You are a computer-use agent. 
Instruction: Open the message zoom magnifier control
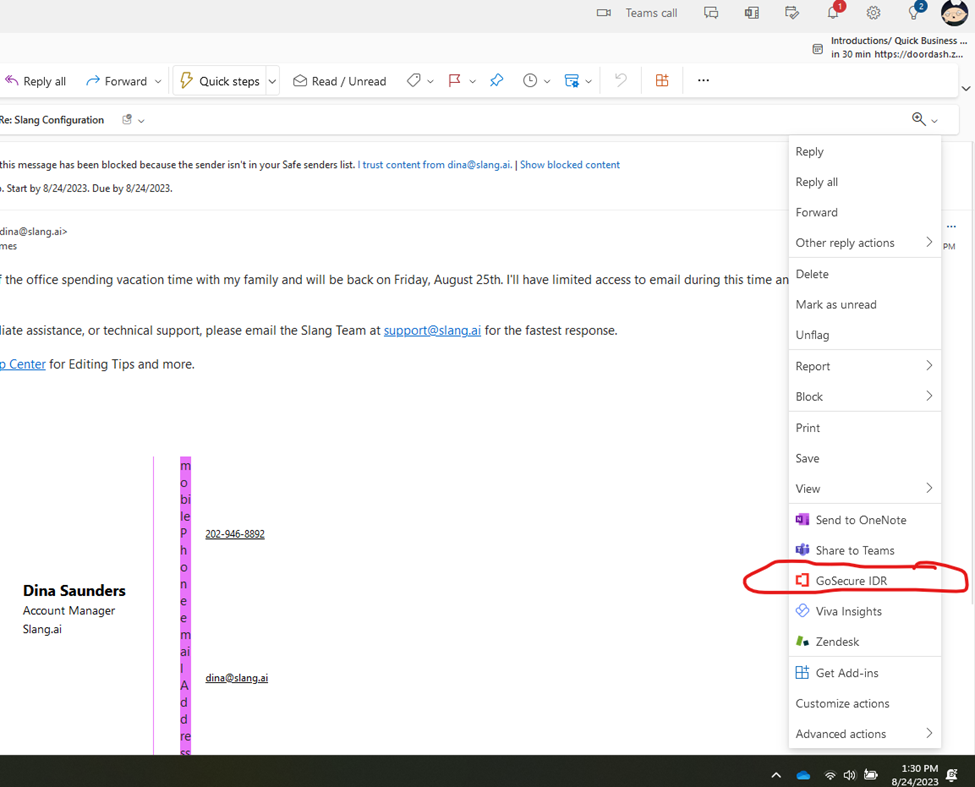919,118
